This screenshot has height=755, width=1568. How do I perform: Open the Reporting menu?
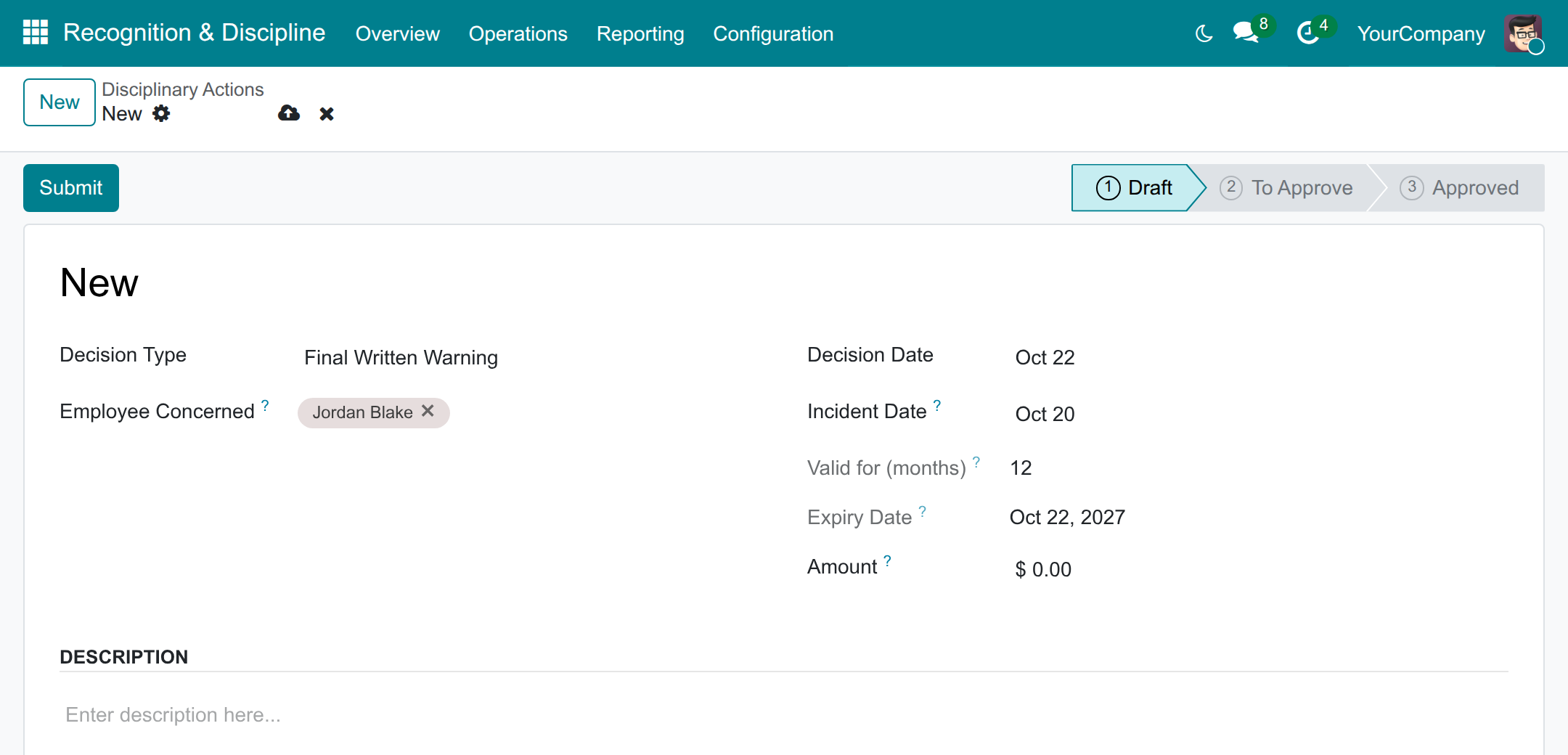pyautogui.click(x=640, y=33)
